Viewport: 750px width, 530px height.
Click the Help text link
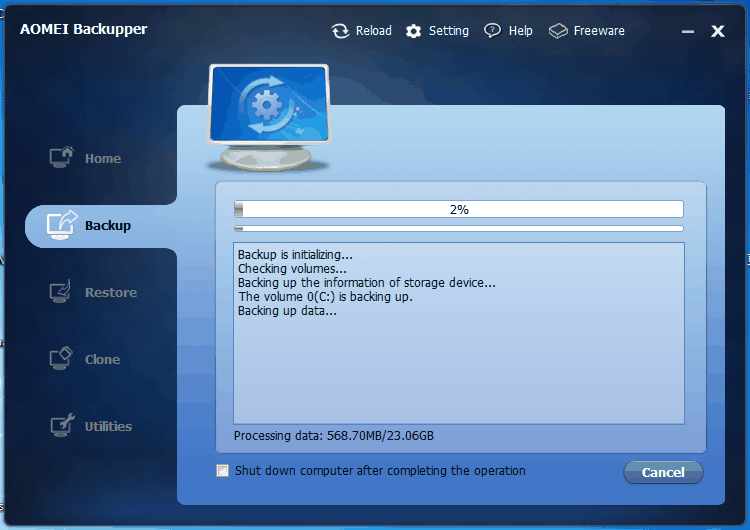click(520, 31)
